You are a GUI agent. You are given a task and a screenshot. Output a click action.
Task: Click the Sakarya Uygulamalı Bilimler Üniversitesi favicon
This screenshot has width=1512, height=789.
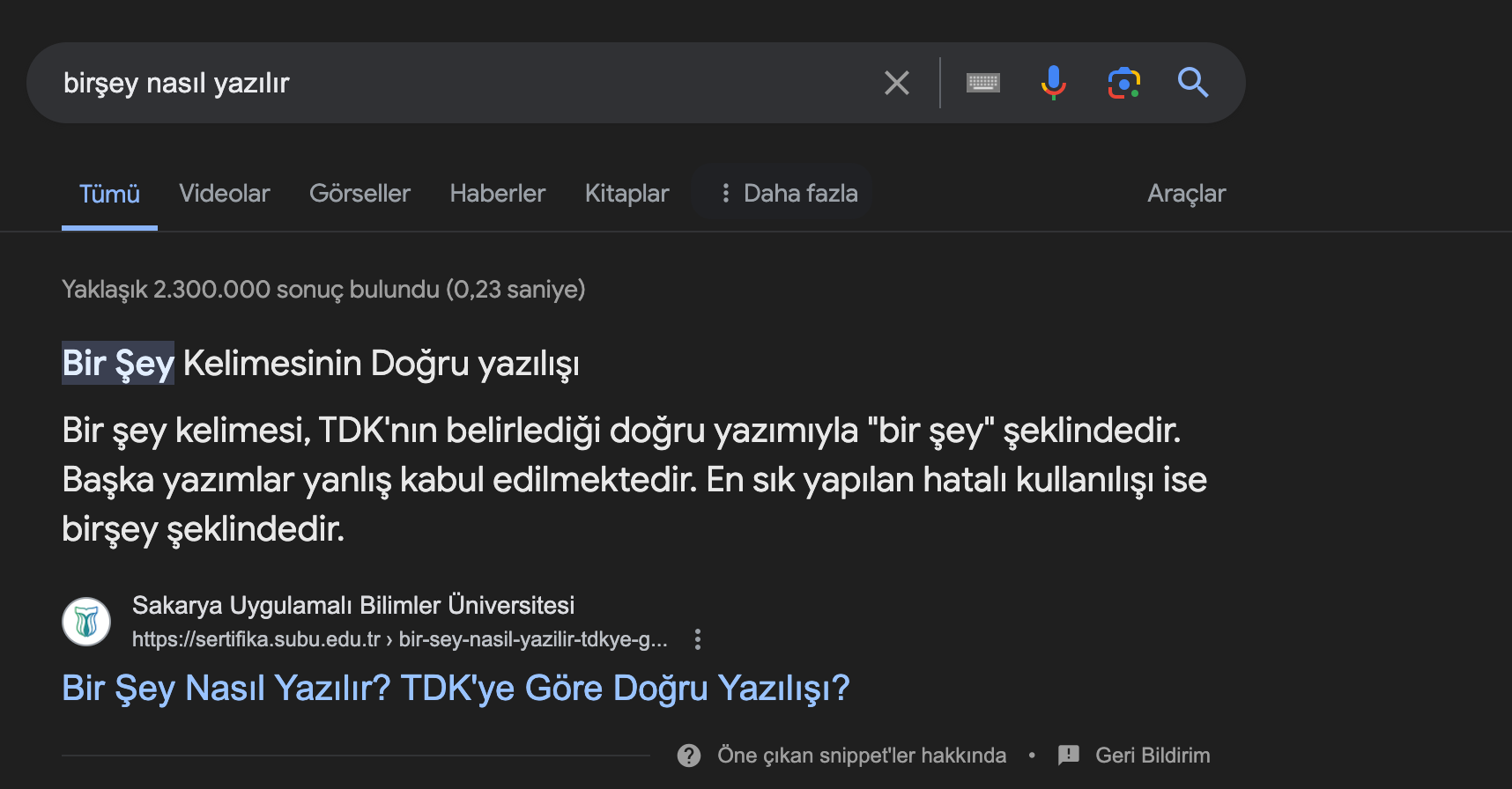(x=86, y=622)
